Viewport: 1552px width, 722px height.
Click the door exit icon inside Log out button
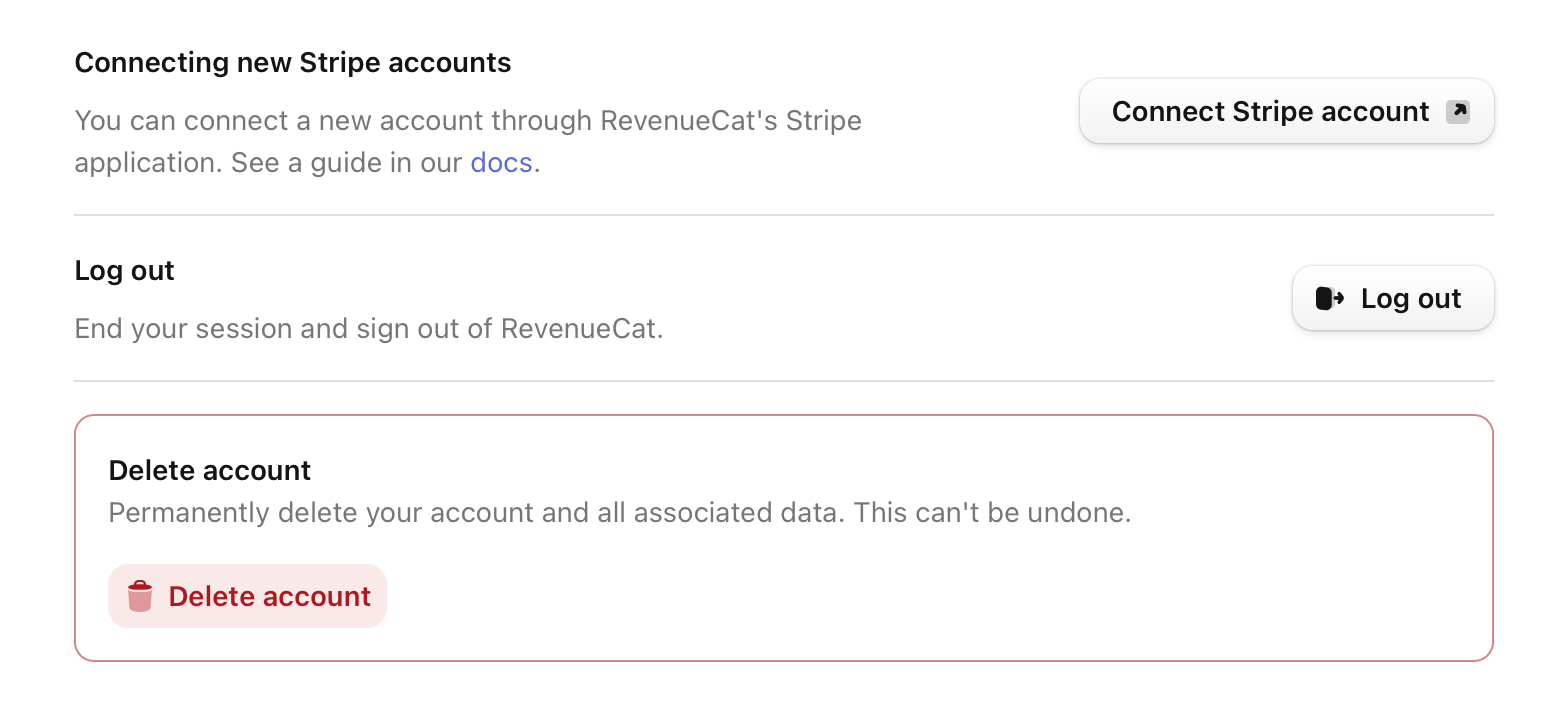(1330, 298)
